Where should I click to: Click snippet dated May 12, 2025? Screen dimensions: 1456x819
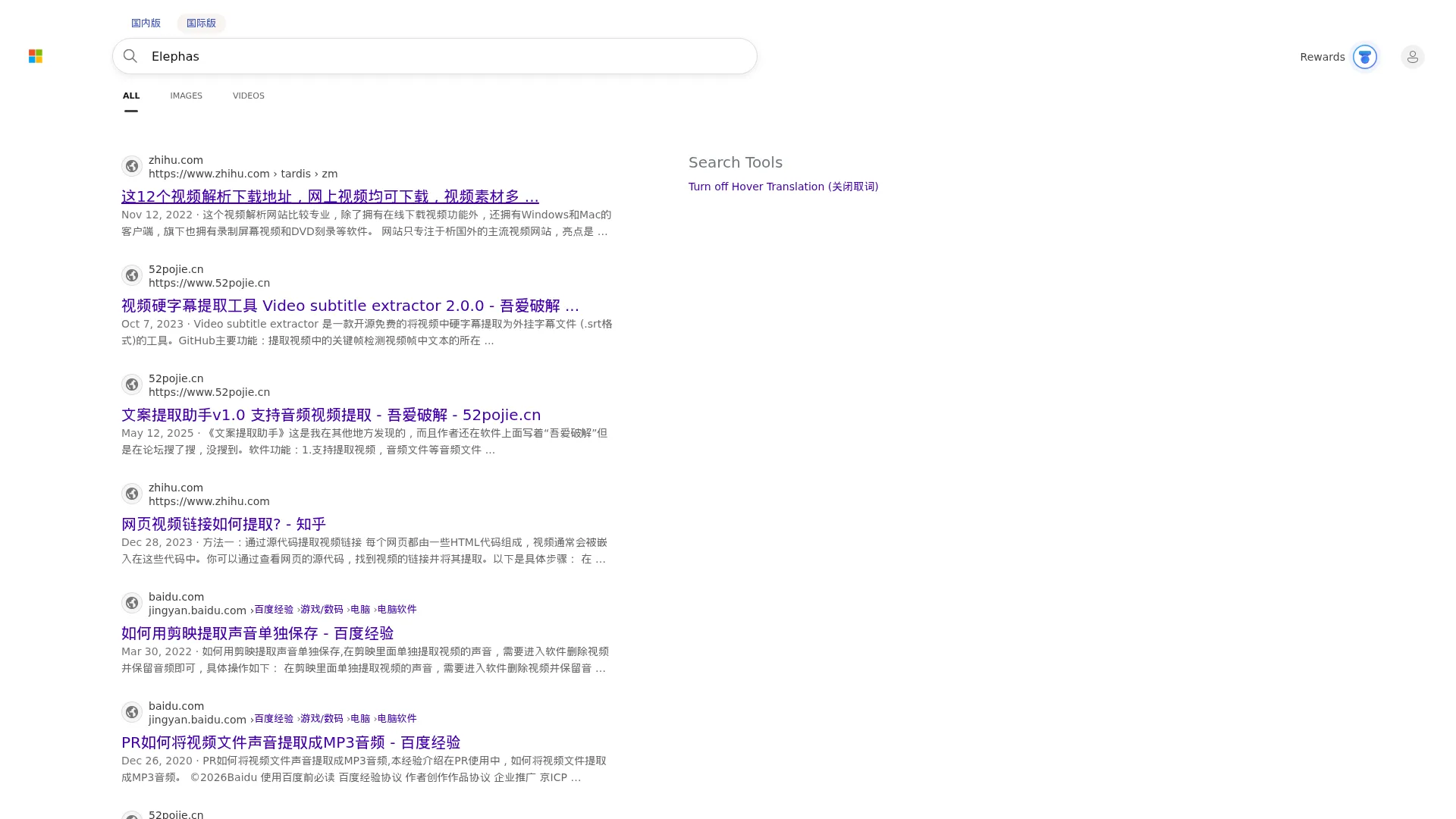pos(365,441)
